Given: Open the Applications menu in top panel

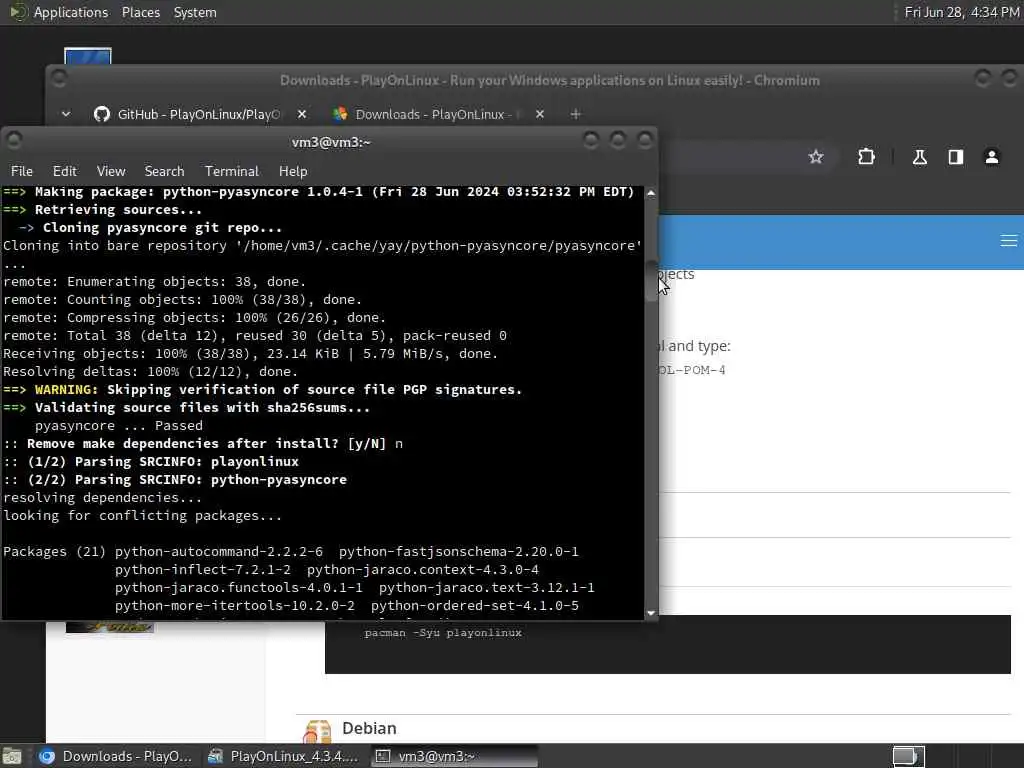Looking at the screenshot, I should tap(71, 12).
